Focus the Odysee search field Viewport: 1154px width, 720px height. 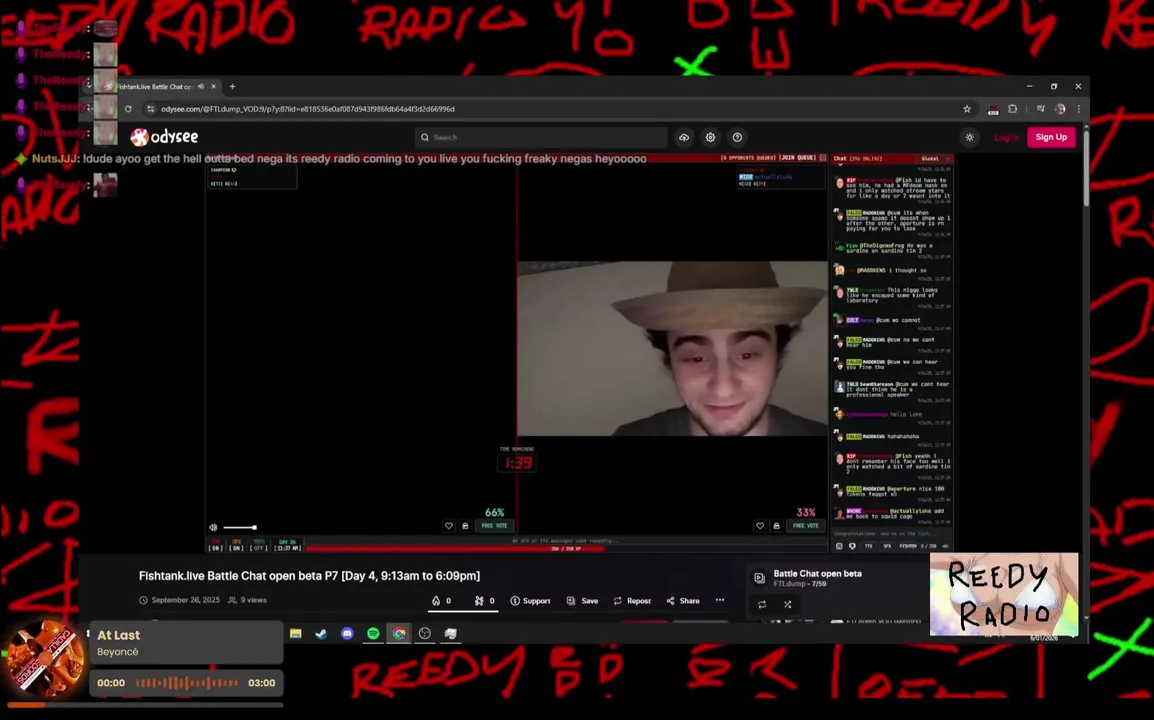tap(541, 137)
